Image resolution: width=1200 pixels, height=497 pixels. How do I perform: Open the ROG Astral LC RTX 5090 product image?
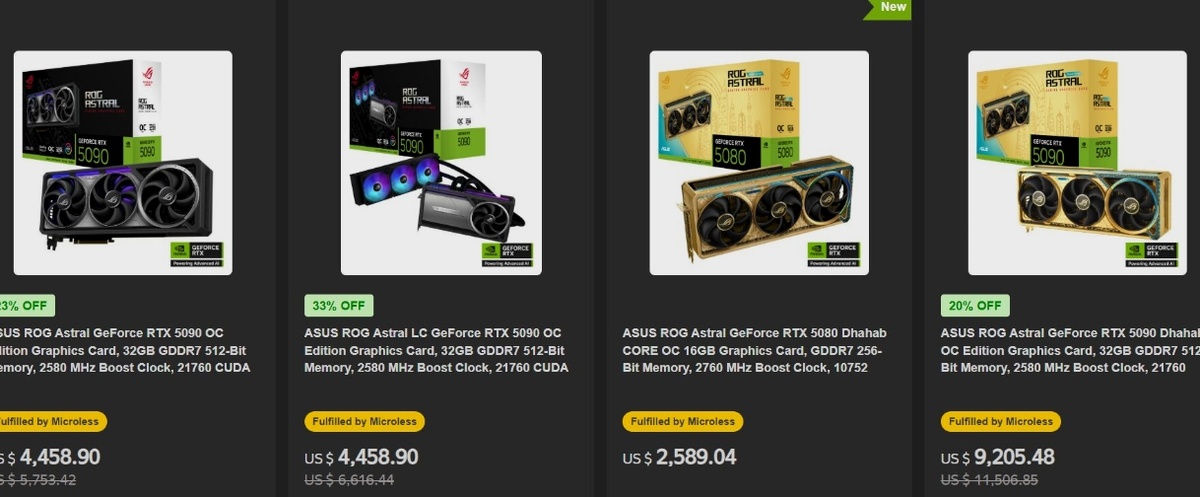click(441, 163)
